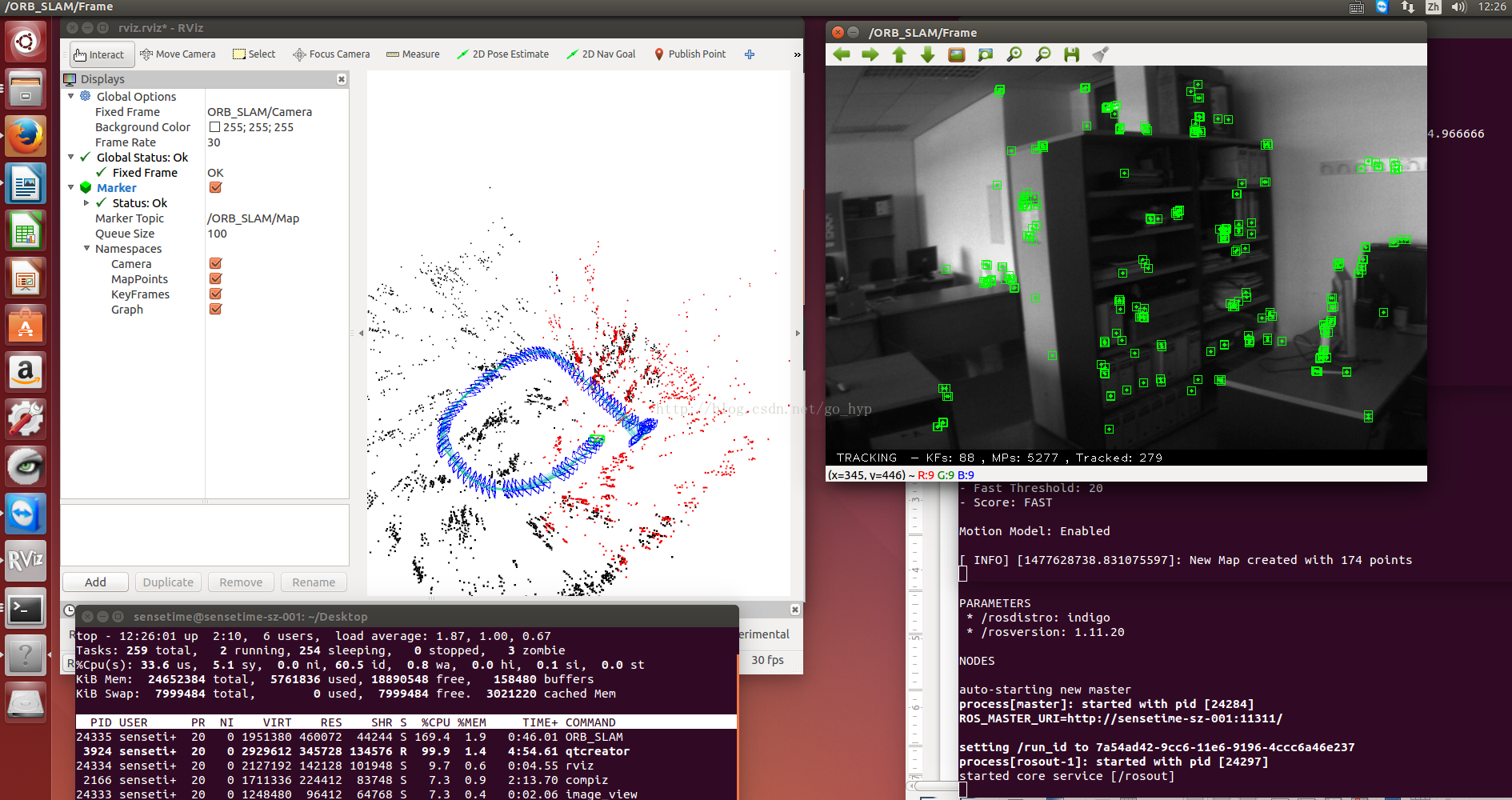Click the down arrow in the ORB_SLAM/Frame toolbar
The height and width of the screenshot is (800, 1512).
928,54
